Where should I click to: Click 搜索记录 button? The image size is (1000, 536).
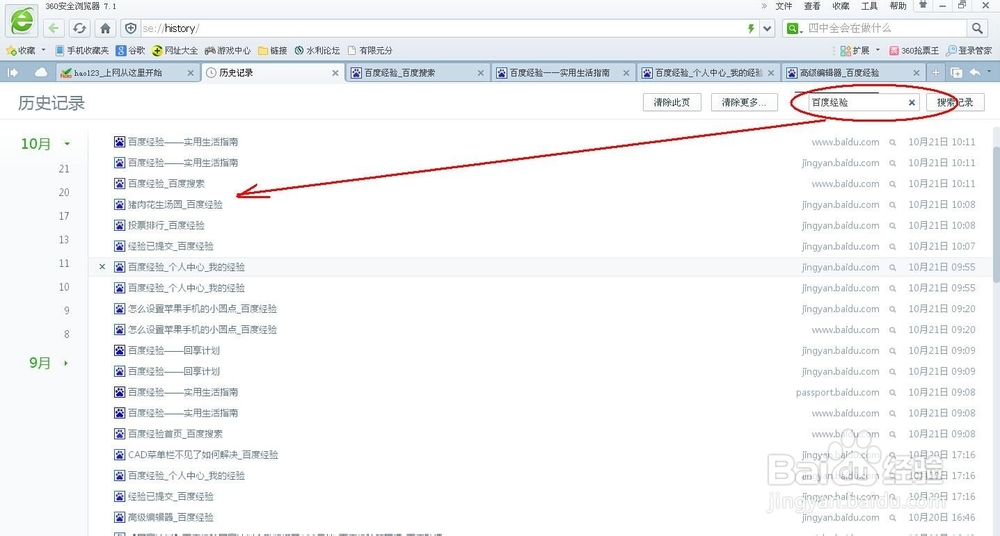(x=955, y=102)
